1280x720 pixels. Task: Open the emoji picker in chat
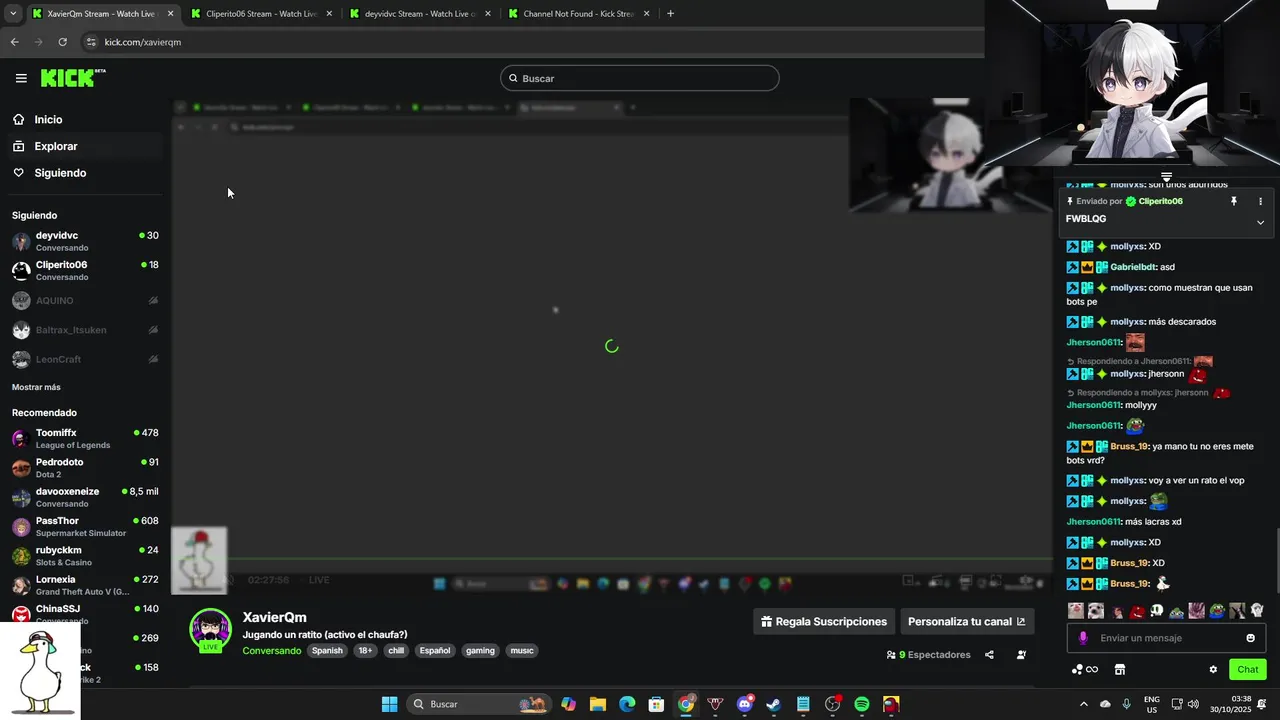click(1250, 638)
